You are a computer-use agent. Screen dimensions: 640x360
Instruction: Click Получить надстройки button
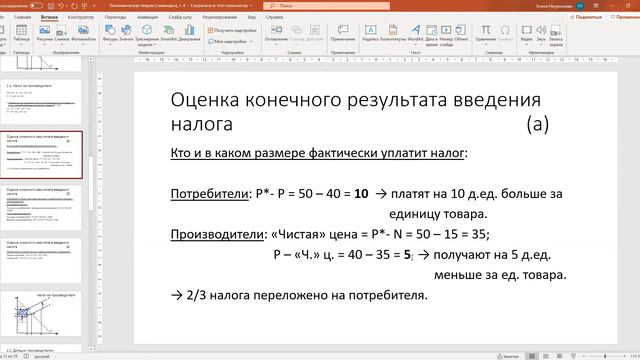click(232, 30)
